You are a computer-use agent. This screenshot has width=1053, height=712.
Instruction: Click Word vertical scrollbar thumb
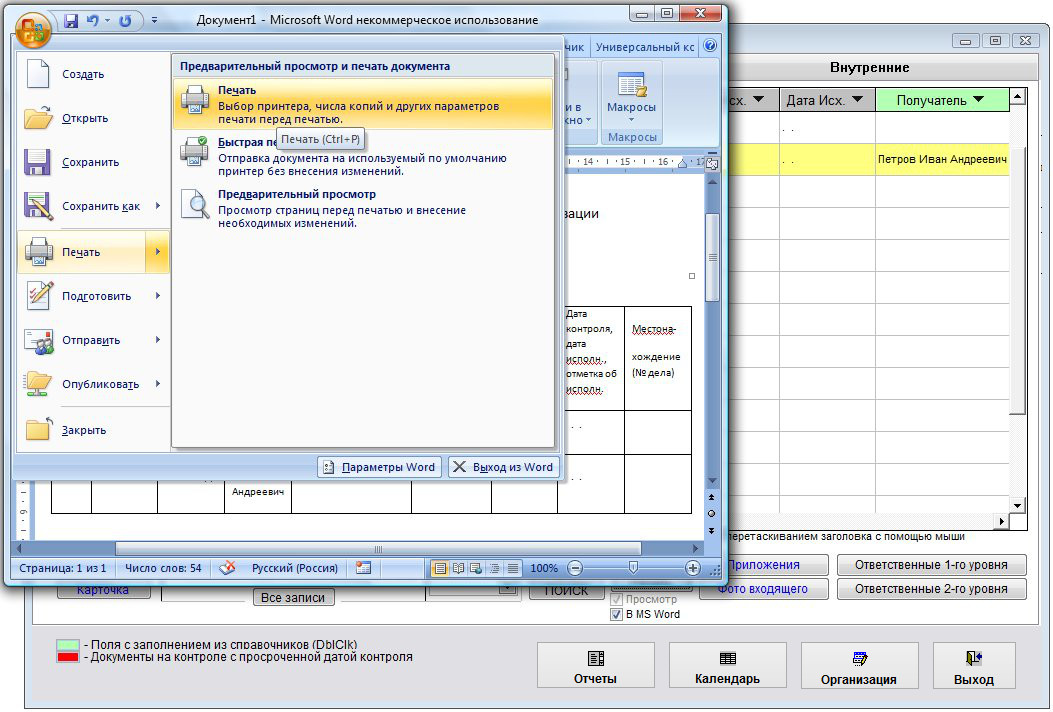tap(712, 257)
